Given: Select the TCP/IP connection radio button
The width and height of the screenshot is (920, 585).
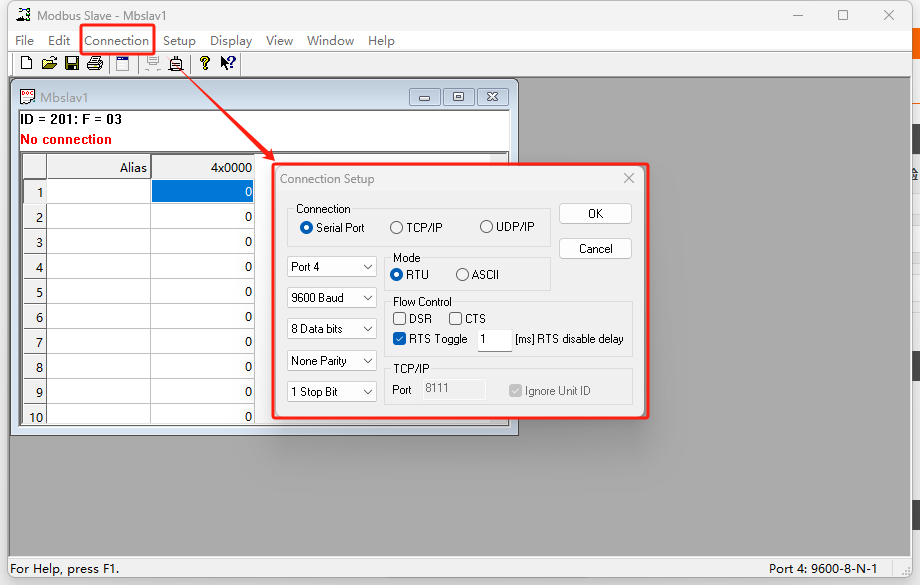Looking at the screenshot, I should 397,228.
